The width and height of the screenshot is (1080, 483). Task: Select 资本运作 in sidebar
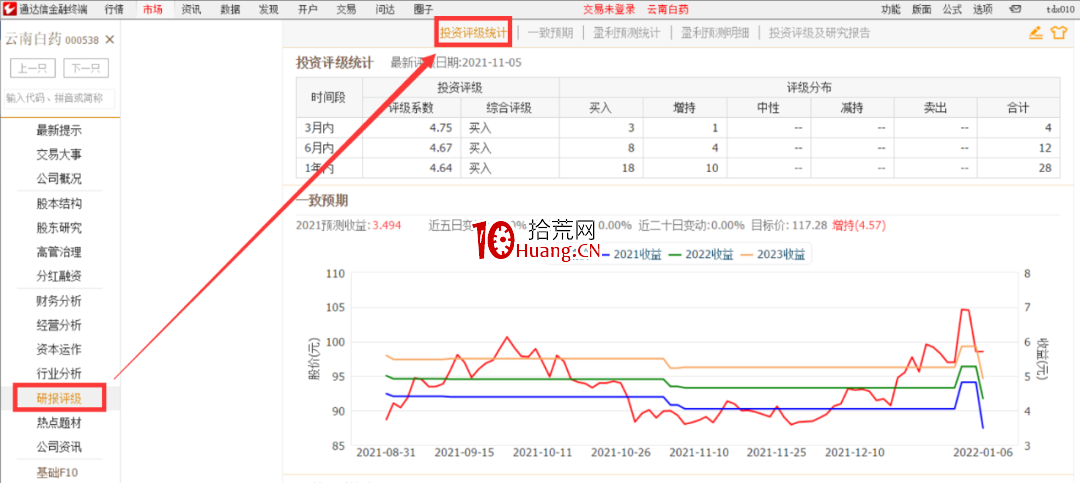pos(59,349)
